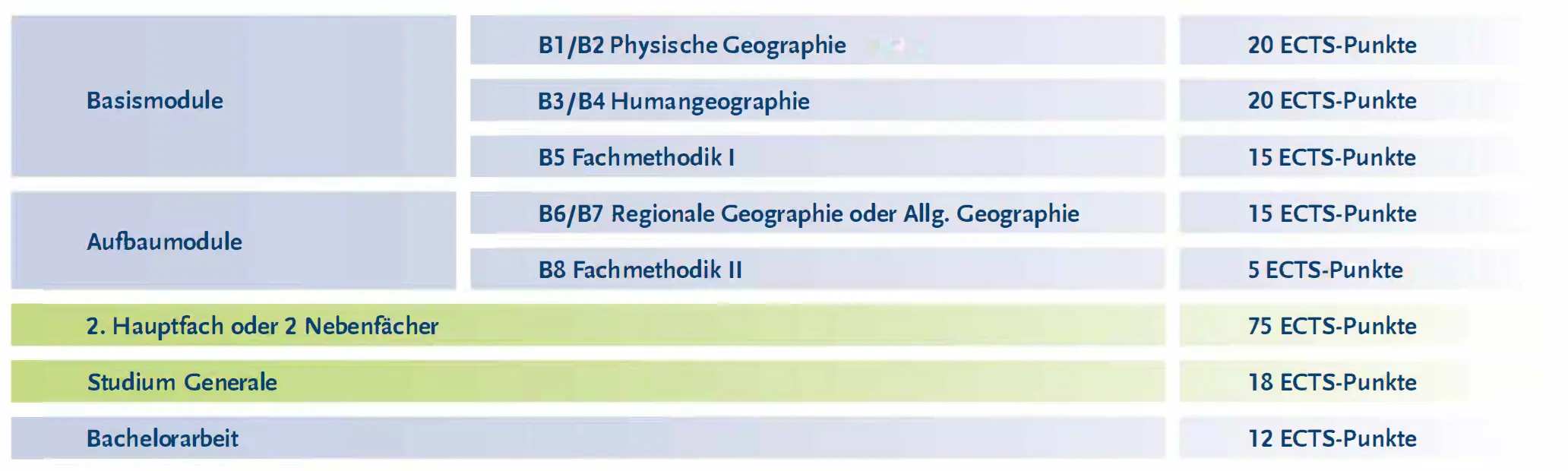
Task: Click the 12 ECTS-Punkte for Bachelorarbeit
Action: coord(1332,438)
